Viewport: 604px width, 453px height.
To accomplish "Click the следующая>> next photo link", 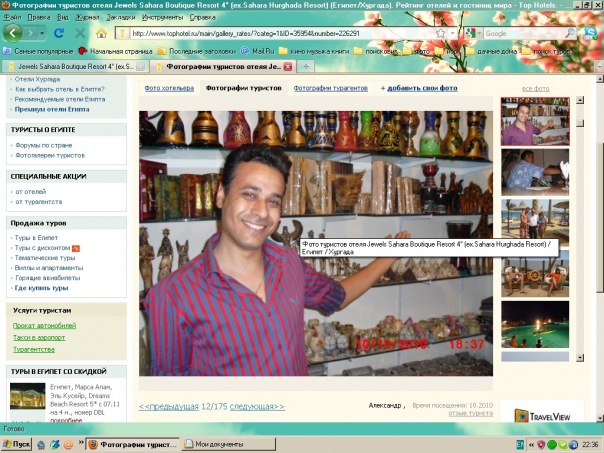I will [x=257, y=406].
